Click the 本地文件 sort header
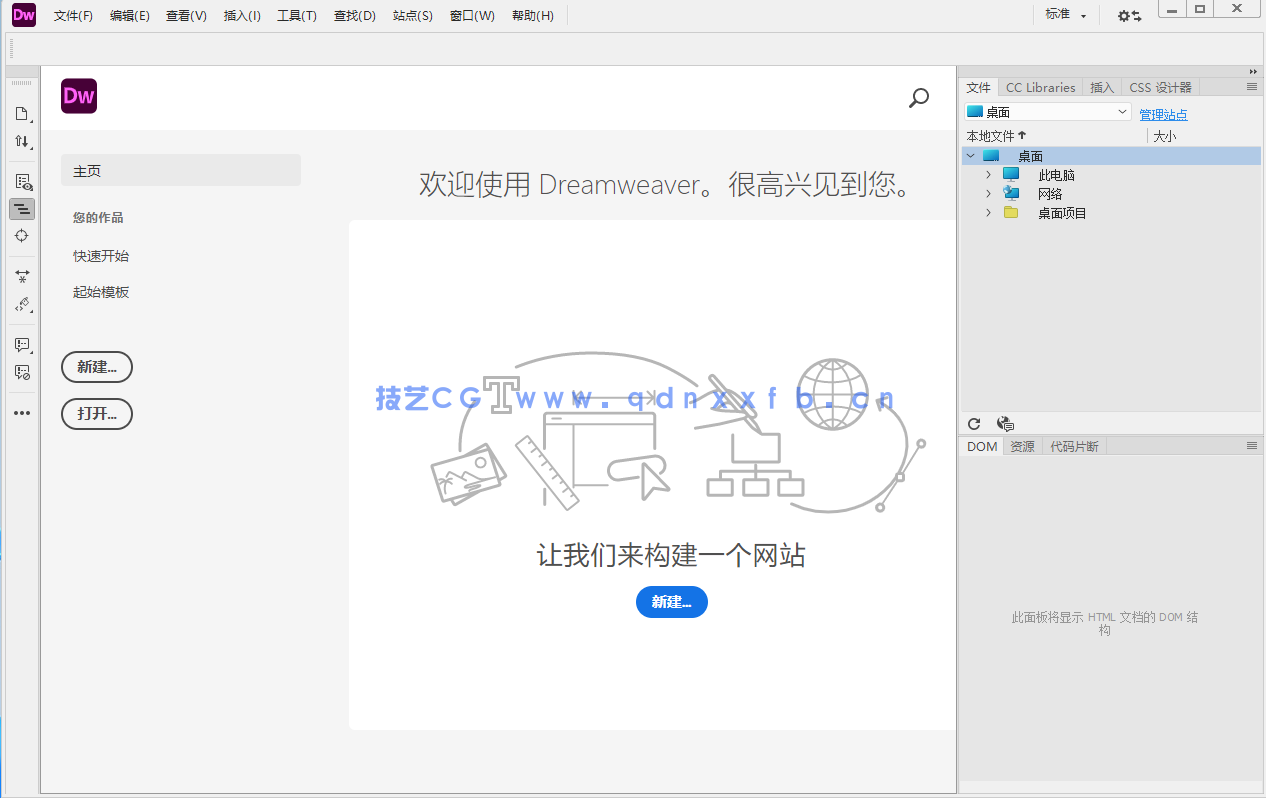 994,135
